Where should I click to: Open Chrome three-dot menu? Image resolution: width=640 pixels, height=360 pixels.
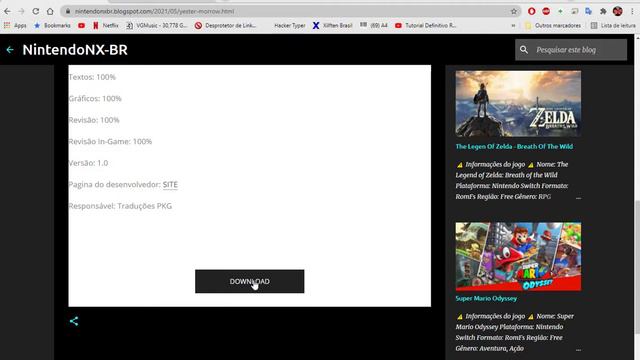[x=632, y=11]
